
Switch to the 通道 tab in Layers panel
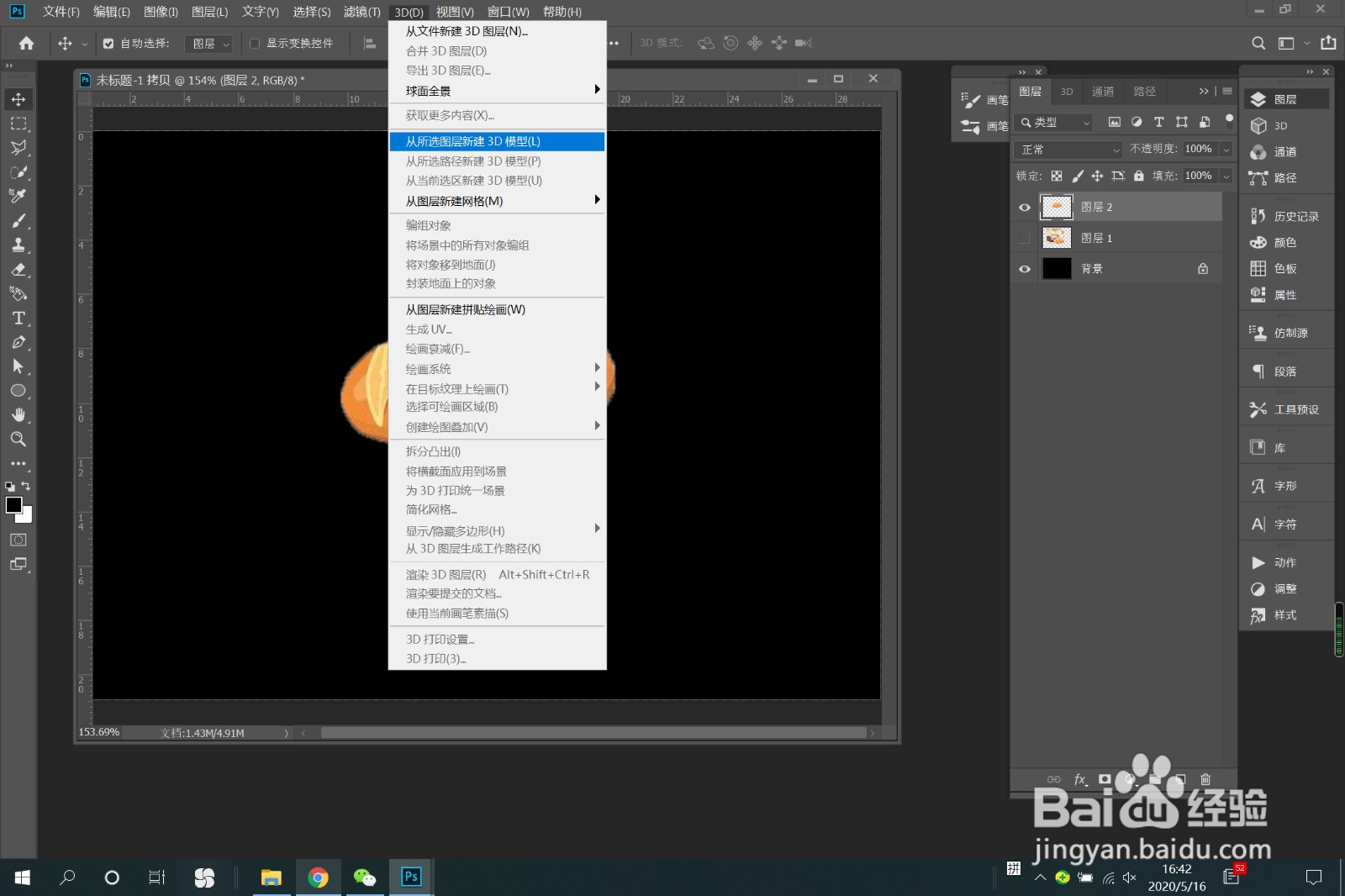pyautogui.click(x=1103, y=92)
